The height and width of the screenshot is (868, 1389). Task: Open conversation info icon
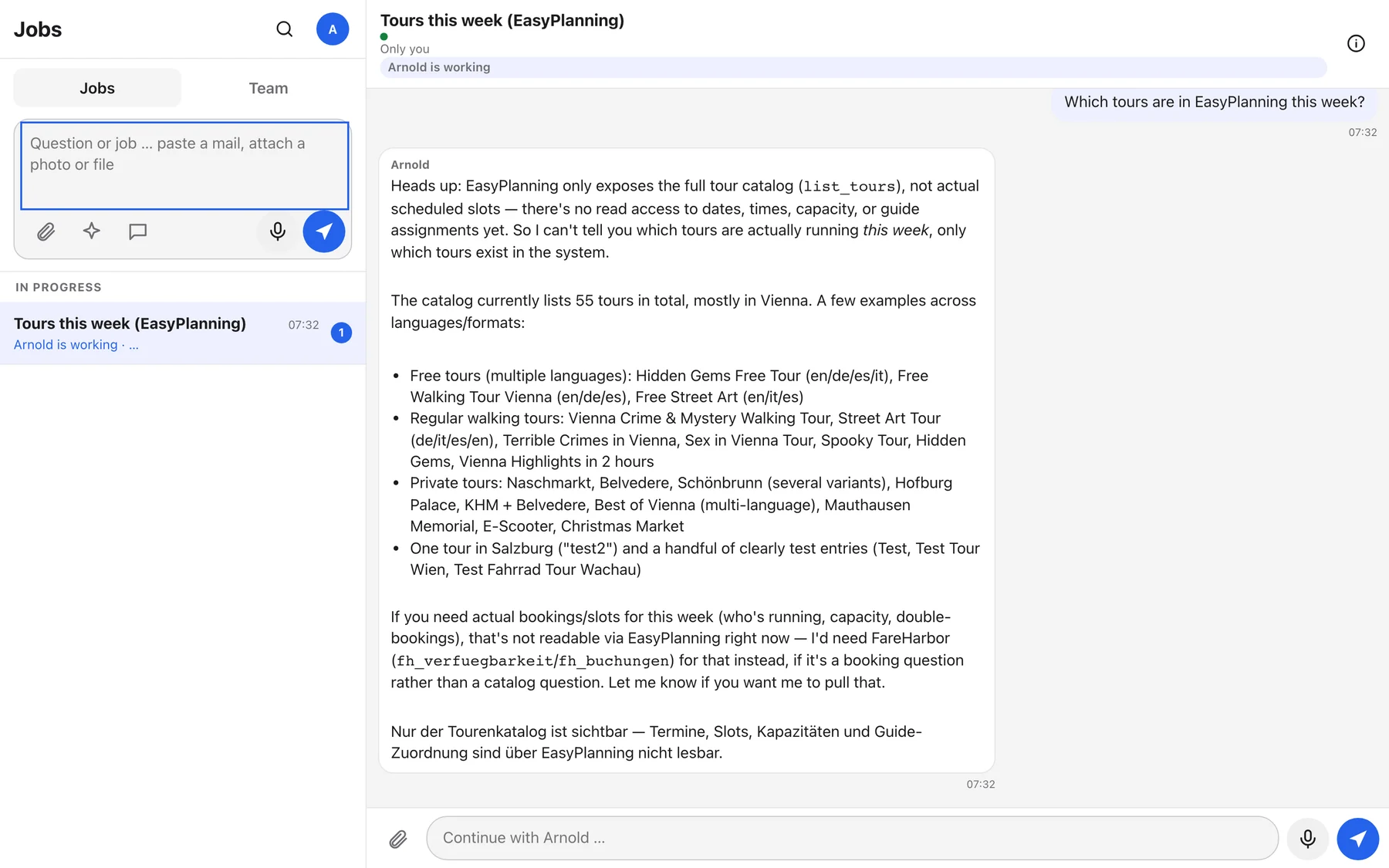coord(1356,43)
